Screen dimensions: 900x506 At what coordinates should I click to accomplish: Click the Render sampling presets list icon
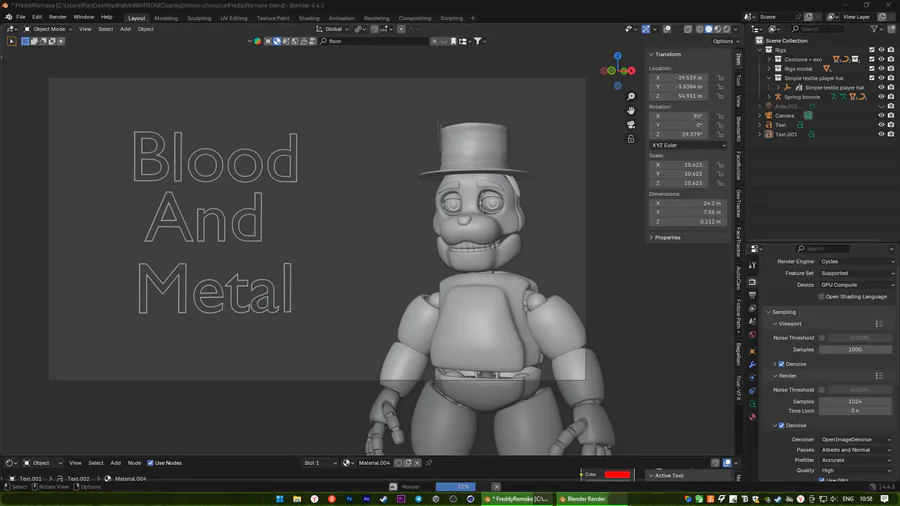pos(879,376)
